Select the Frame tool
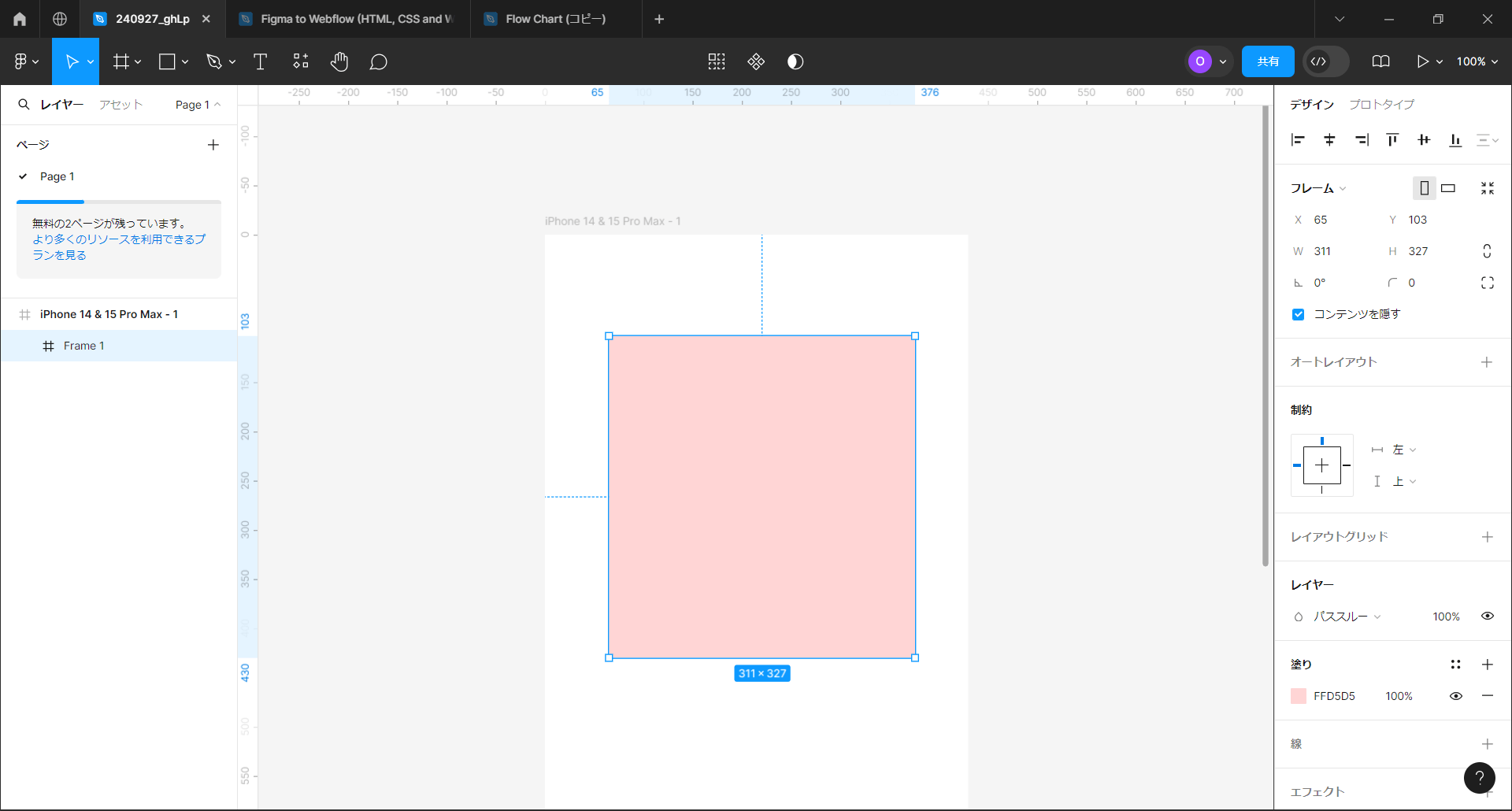 [x=120, y=61]
